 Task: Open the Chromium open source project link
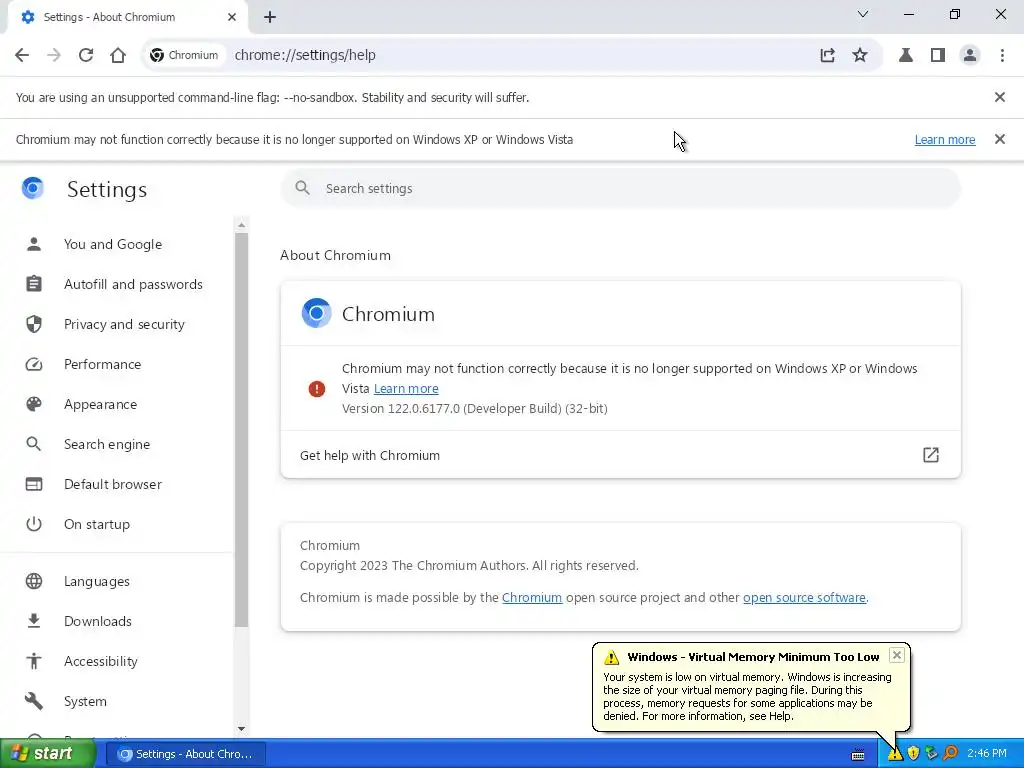point(532,598)
